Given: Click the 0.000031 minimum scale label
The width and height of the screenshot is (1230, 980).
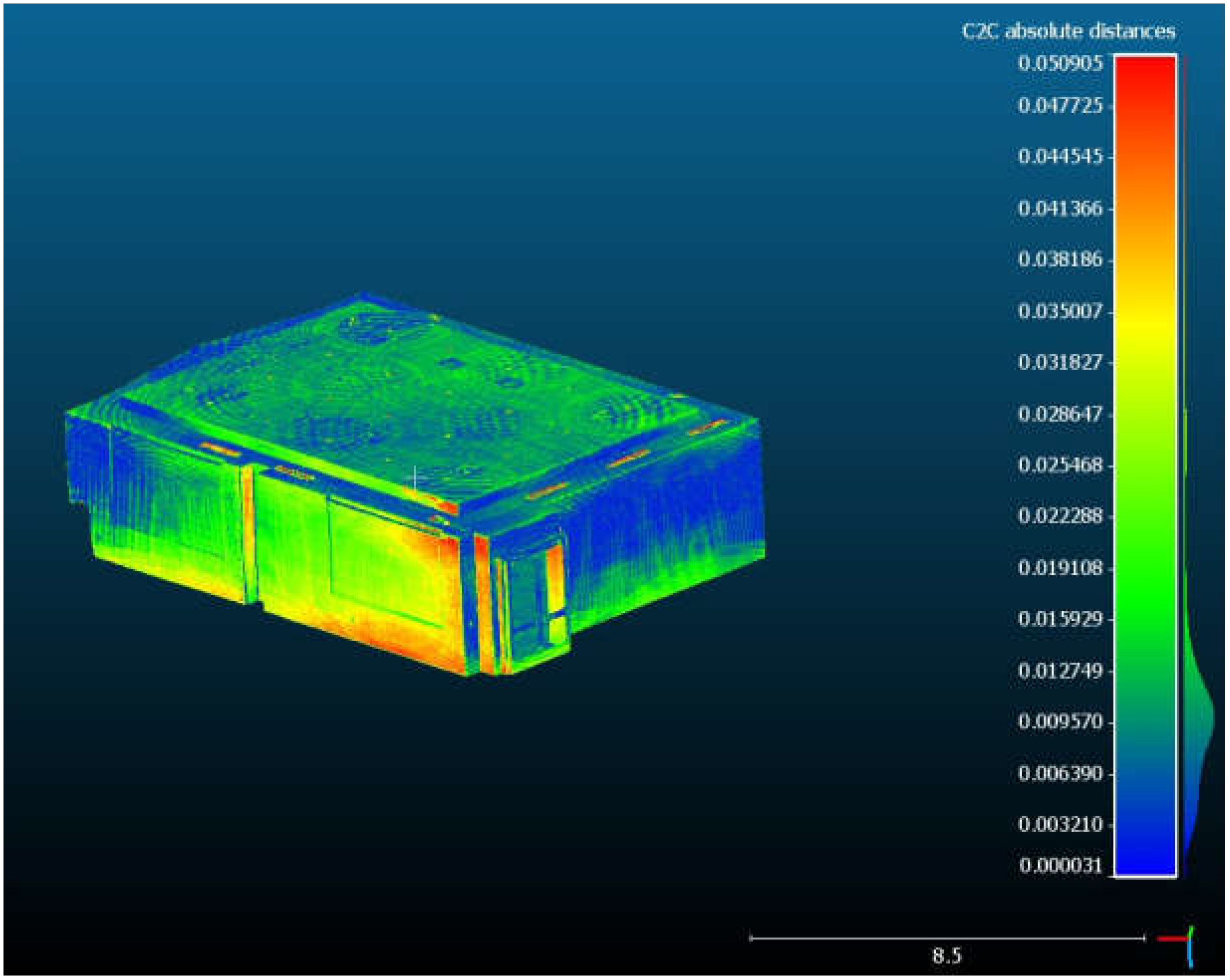Looking at the screenshot, I should pos(1060,865).
